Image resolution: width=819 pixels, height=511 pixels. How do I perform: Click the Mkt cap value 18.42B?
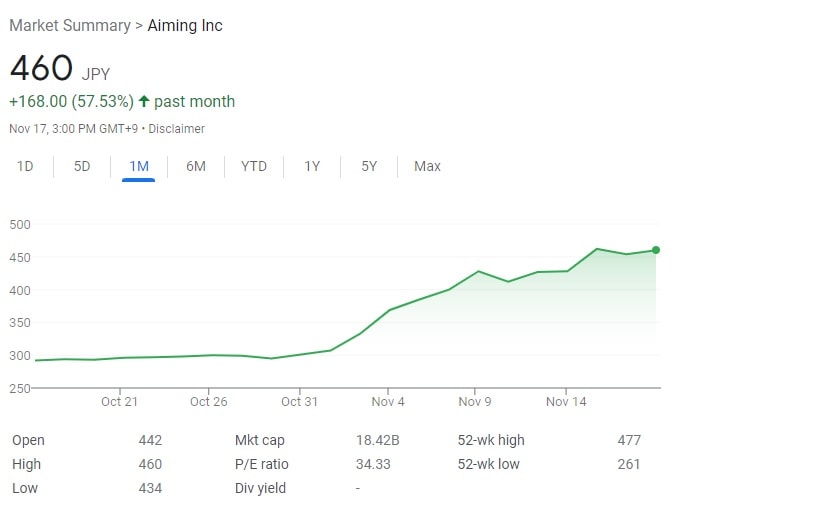[x=378, y=440]
